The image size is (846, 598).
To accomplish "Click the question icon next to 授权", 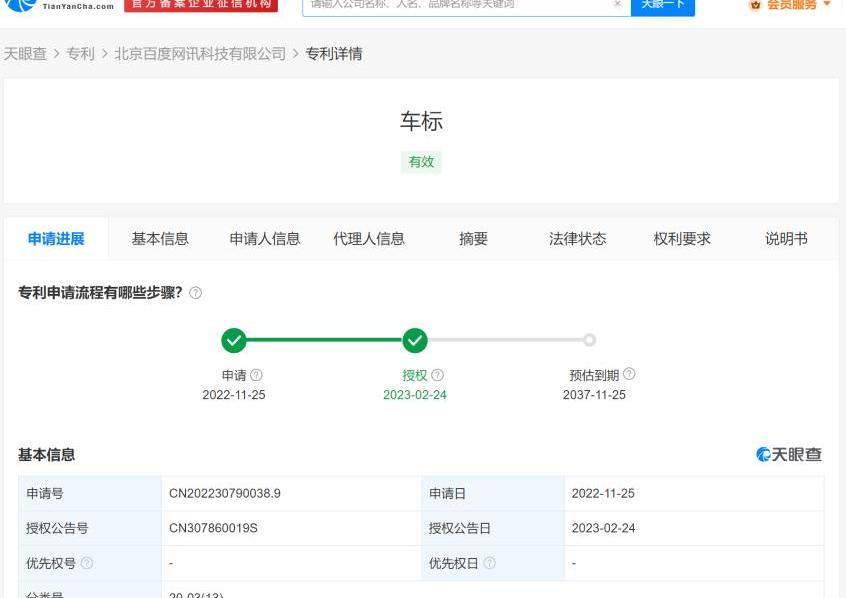I will (x=438, y=375).
